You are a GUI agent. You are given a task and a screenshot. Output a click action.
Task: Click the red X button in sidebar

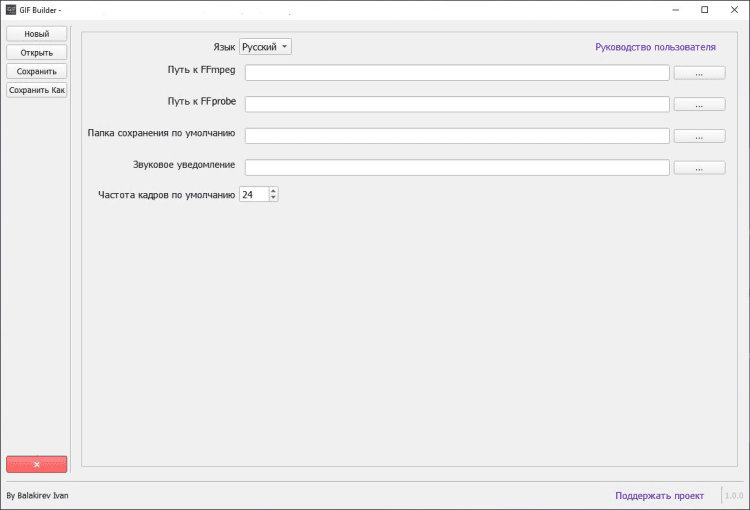(36, 464)
